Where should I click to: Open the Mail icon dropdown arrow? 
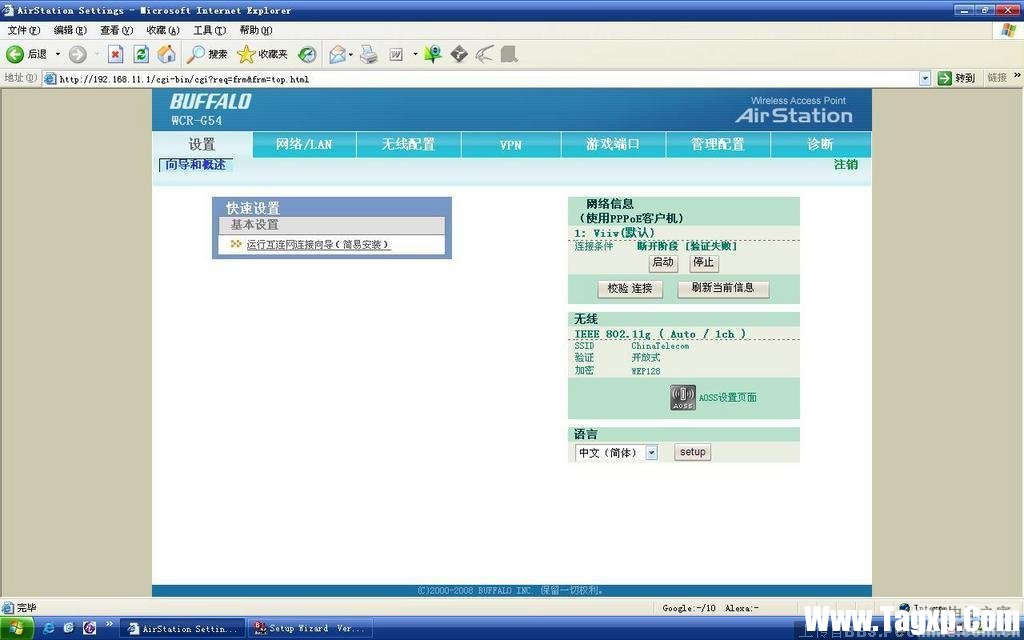tap(351, 54)
